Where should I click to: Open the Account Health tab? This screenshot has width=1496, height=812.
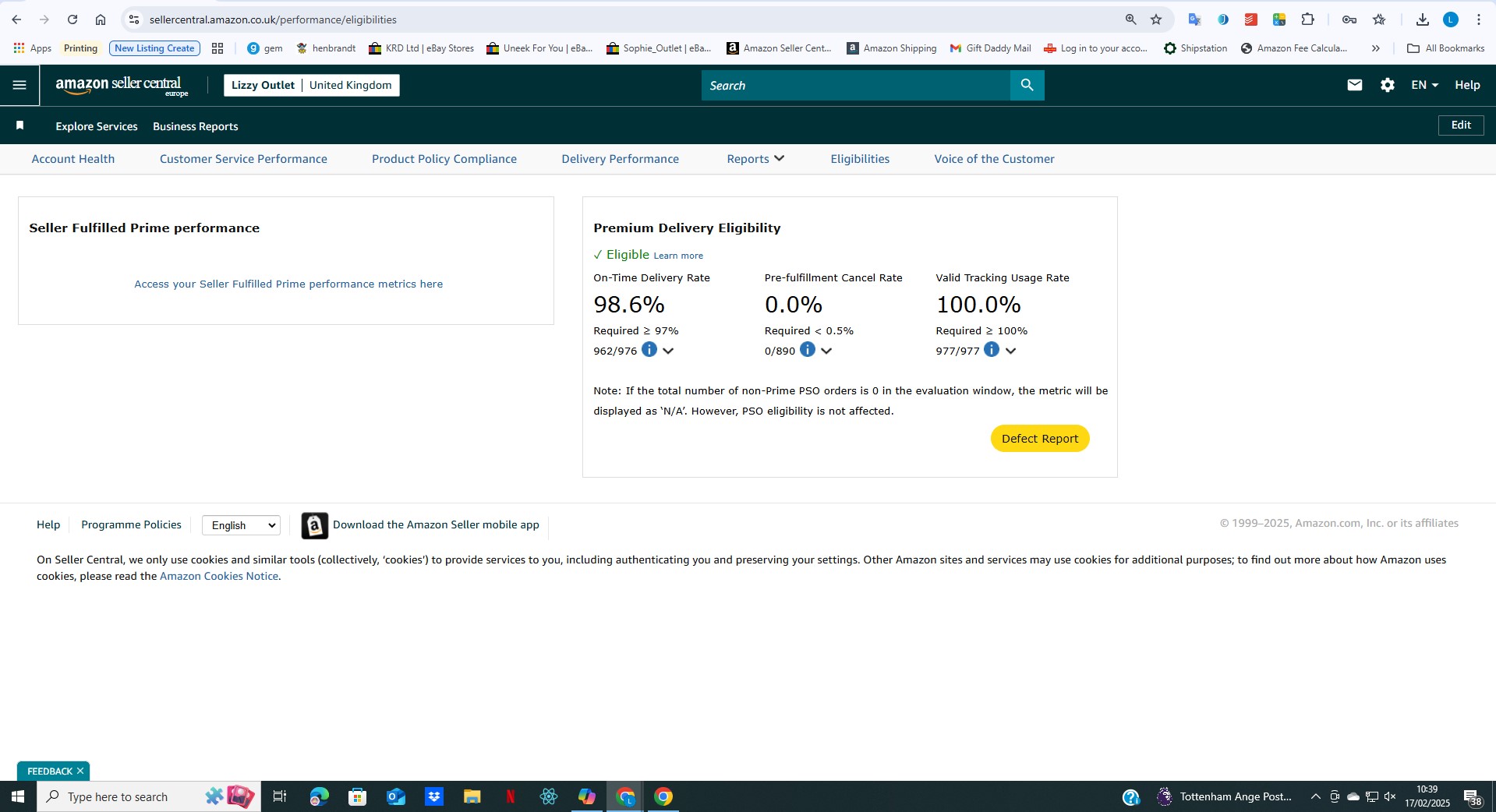73,159
